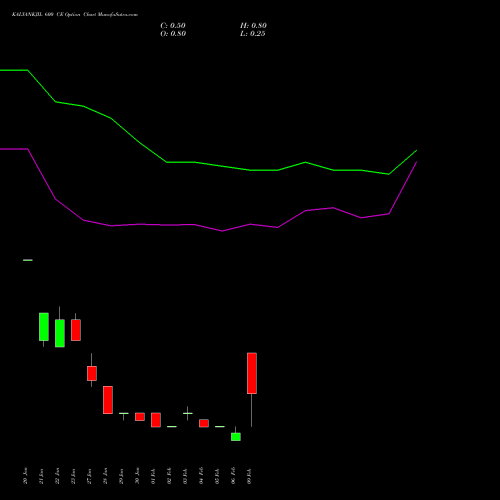
Task: Select the large red candle for 09 Feb
Action: (252, 373)
